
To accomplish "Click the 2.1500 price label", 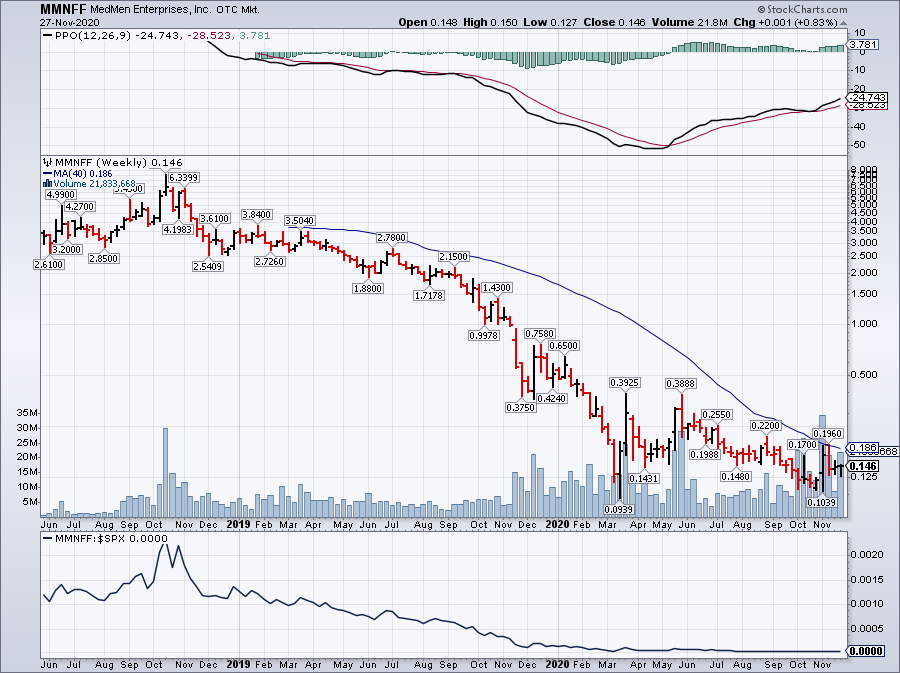I will click(x=453, y=256).
